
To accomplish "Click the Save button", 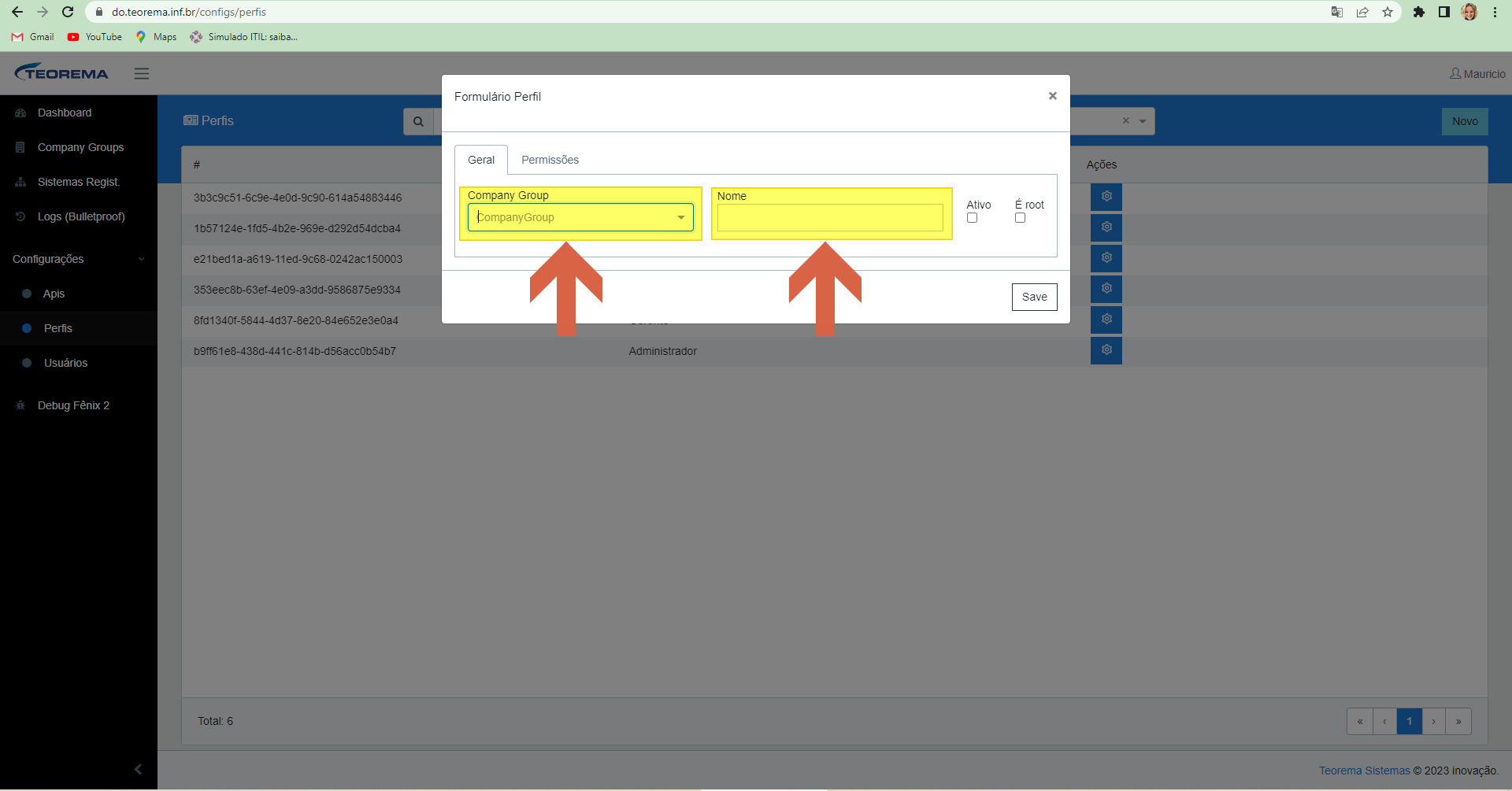I will click(1034, 297).
